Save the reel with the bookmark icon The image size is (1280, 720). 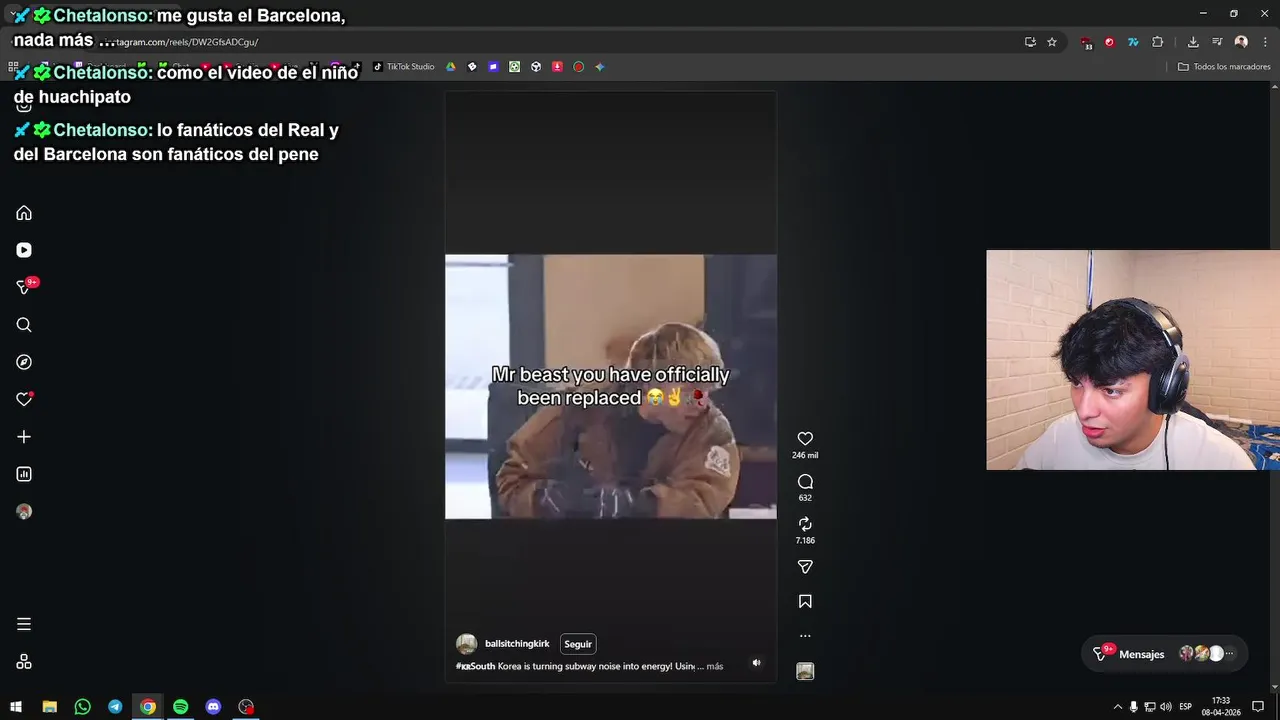click(x=805, y=602)
